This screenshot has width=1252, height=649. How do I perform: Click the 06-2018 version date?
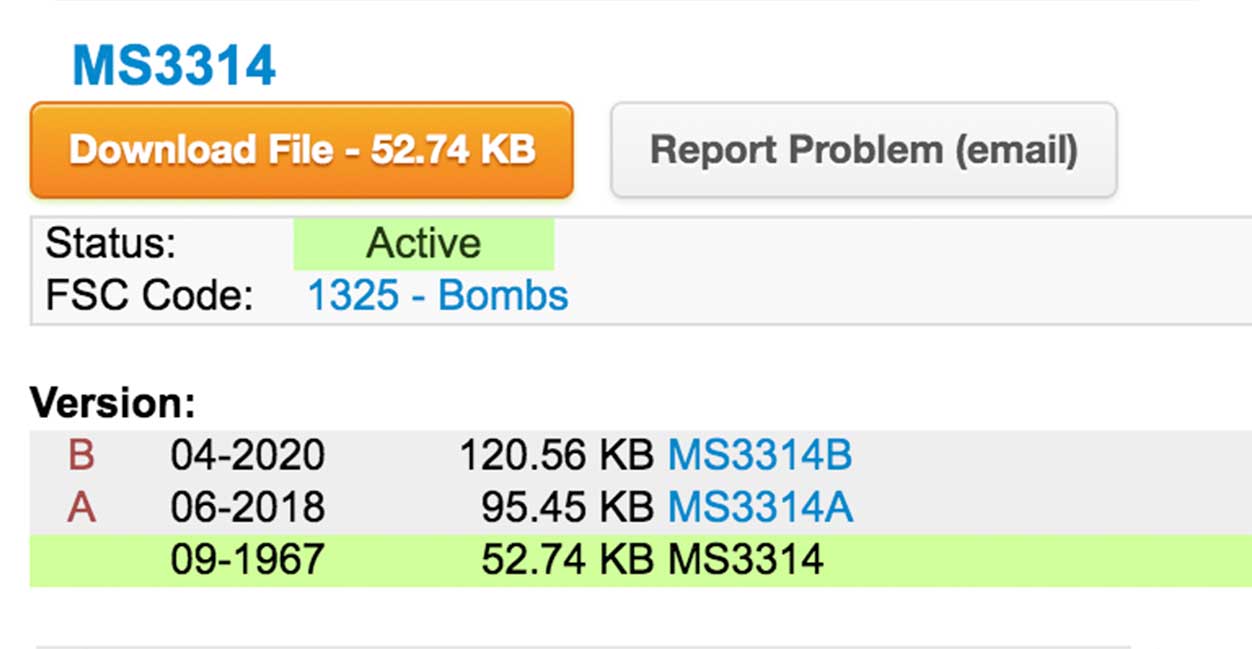tap(247, 508)
